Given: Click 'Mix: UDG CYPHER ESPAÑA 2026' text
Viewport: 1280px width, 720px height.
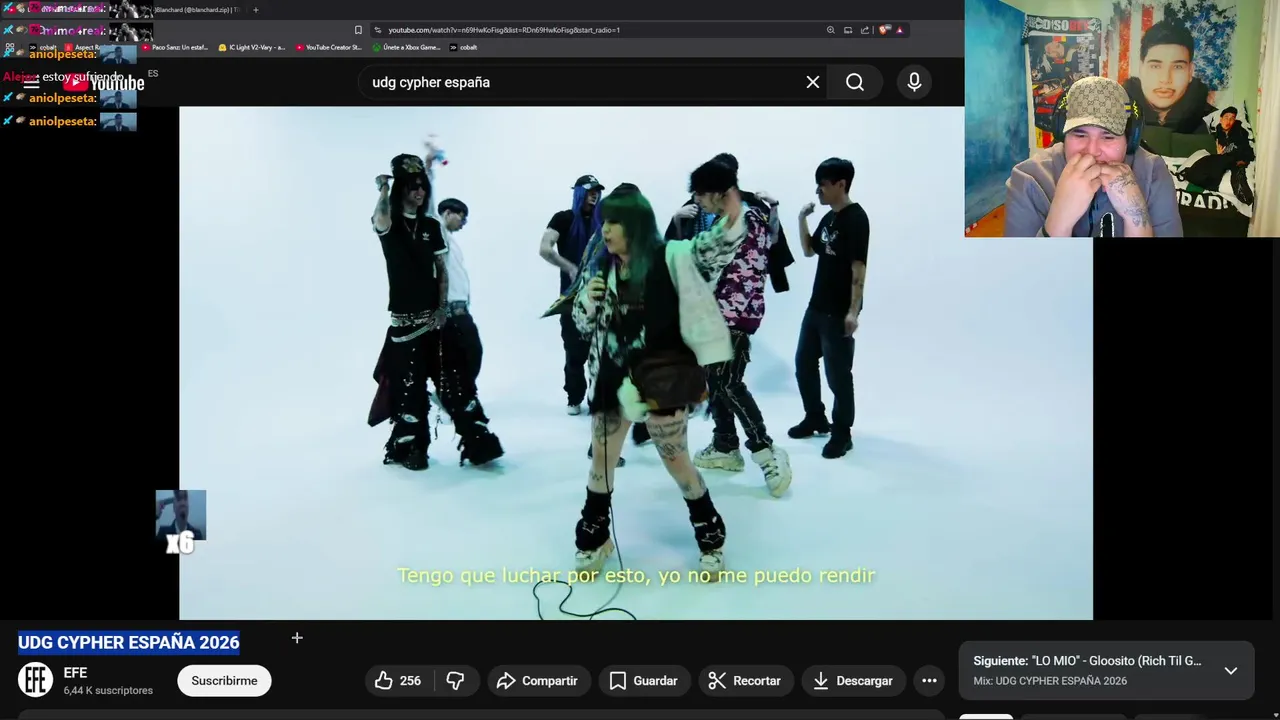Looking at the screenshot, I should pos(1050,681).
